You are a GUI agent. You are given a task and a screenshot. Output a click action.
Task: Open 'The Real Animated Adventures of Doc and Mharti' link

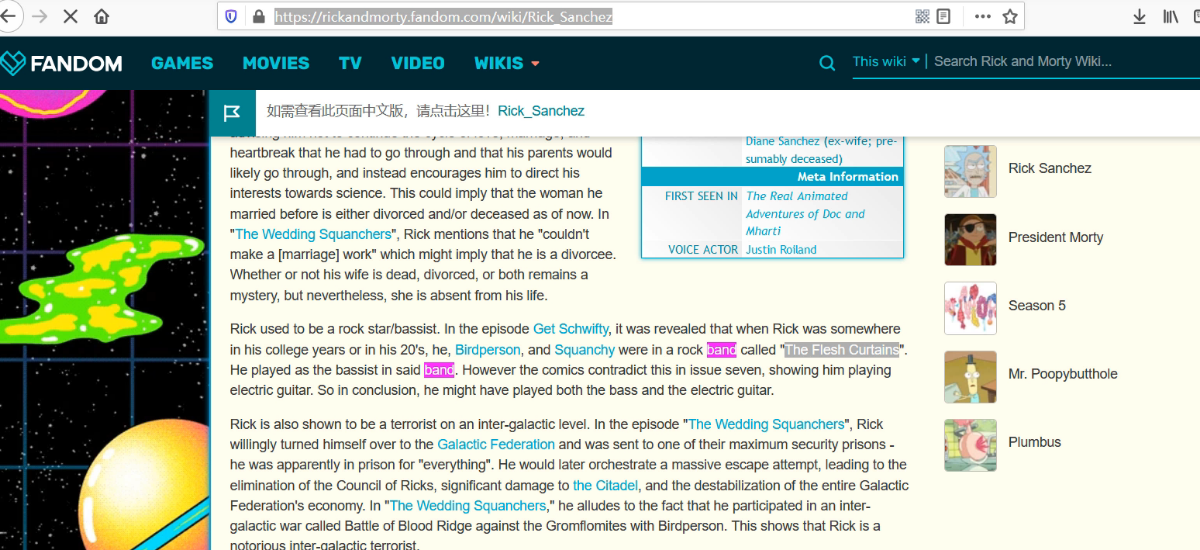[806, 213]
